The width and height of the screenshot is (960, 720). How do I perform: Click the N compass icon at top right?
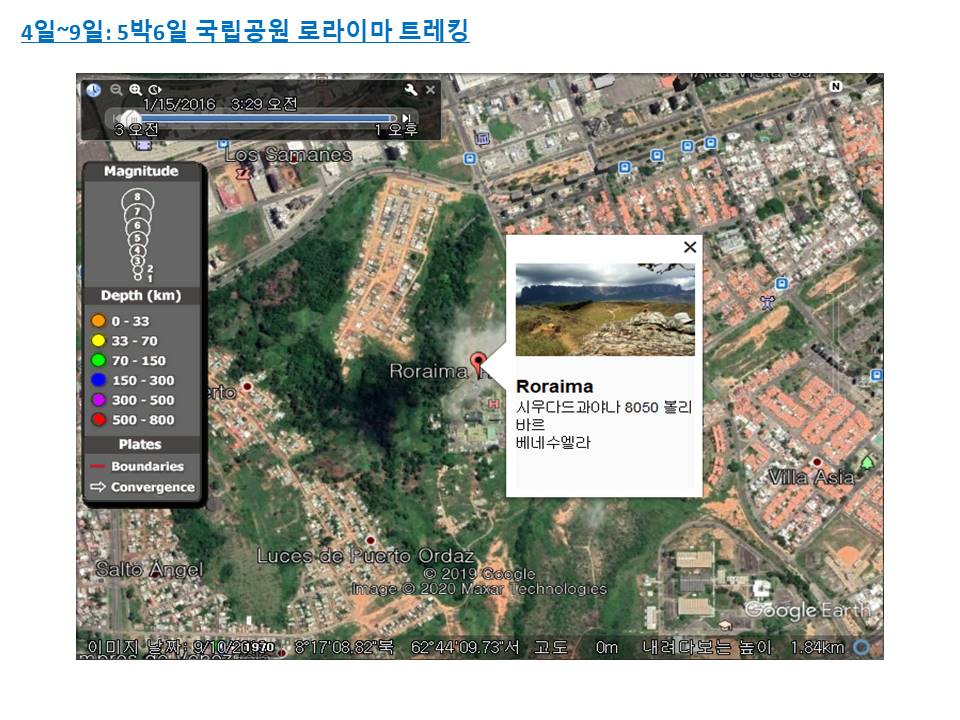coord(836,86)
